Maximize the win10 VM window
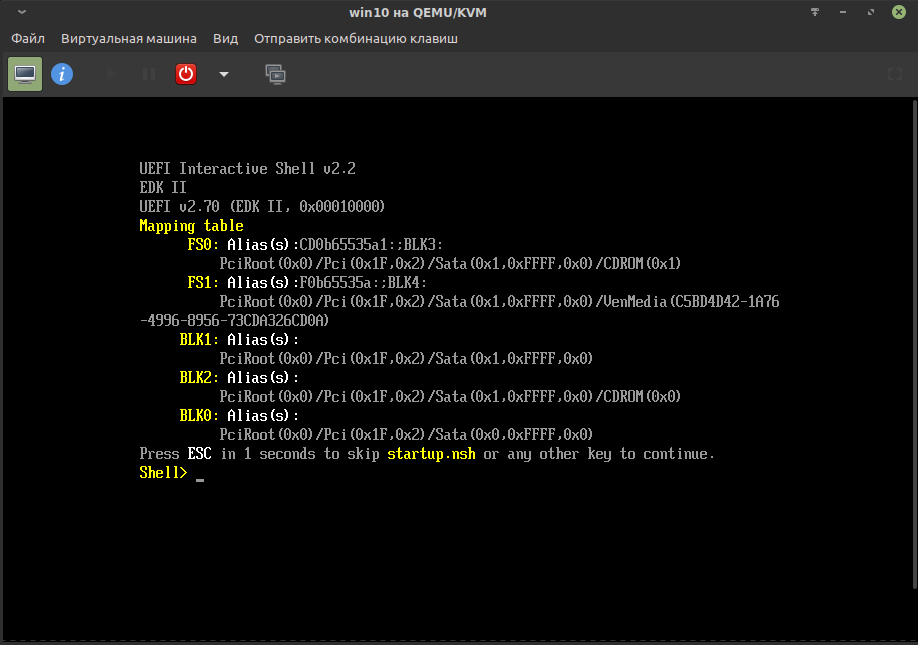The width and height of the screenshot is (918, 645). pos(872,12)
